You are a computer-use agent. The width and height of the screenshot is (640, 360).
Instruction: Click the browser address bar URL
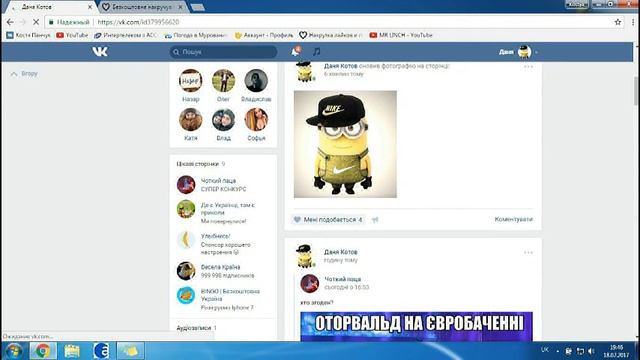pos(138,22)
